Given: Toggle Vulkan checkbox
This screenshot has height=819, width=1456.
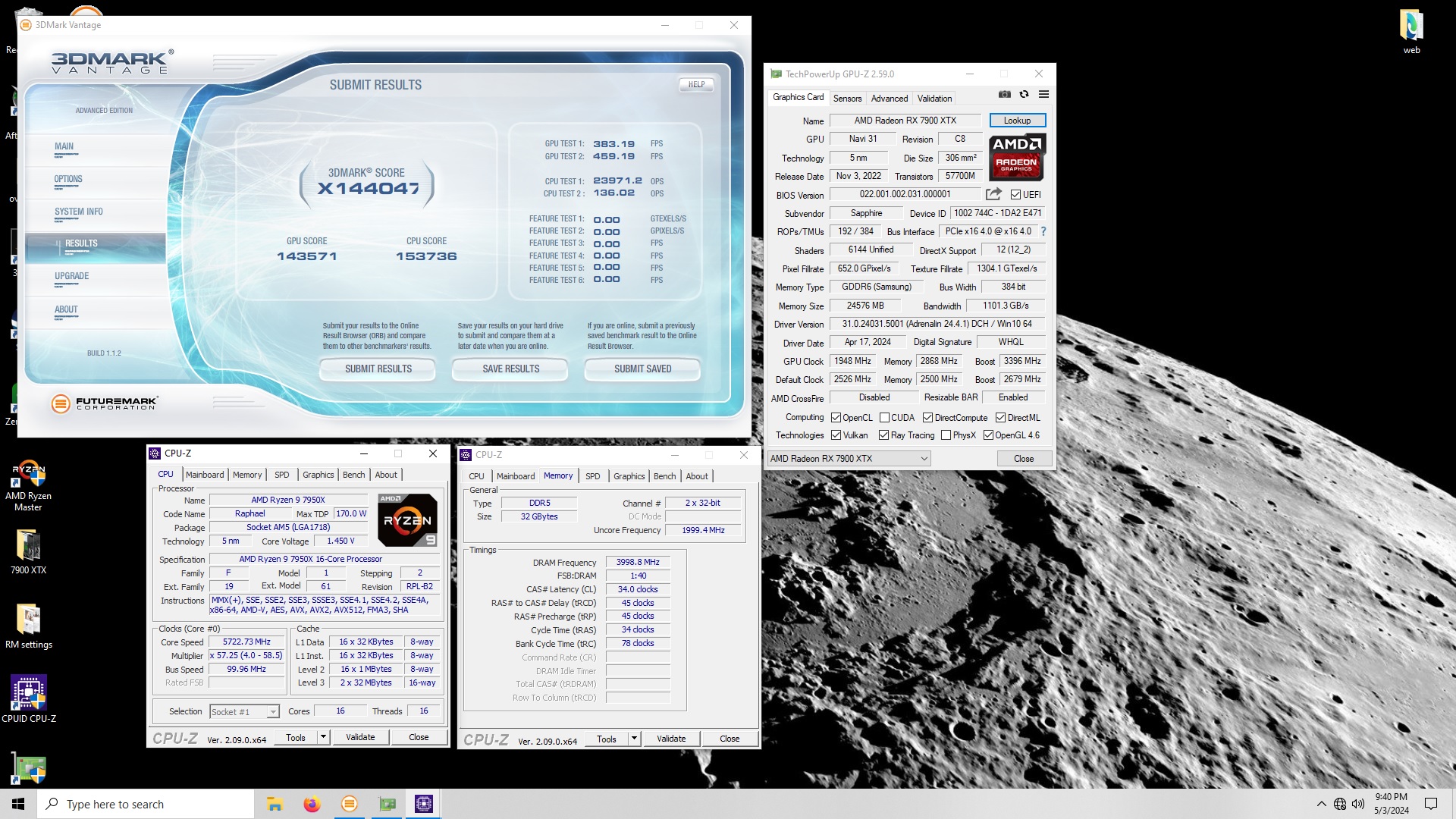Looking at the screenshot, I should [836, 435].
